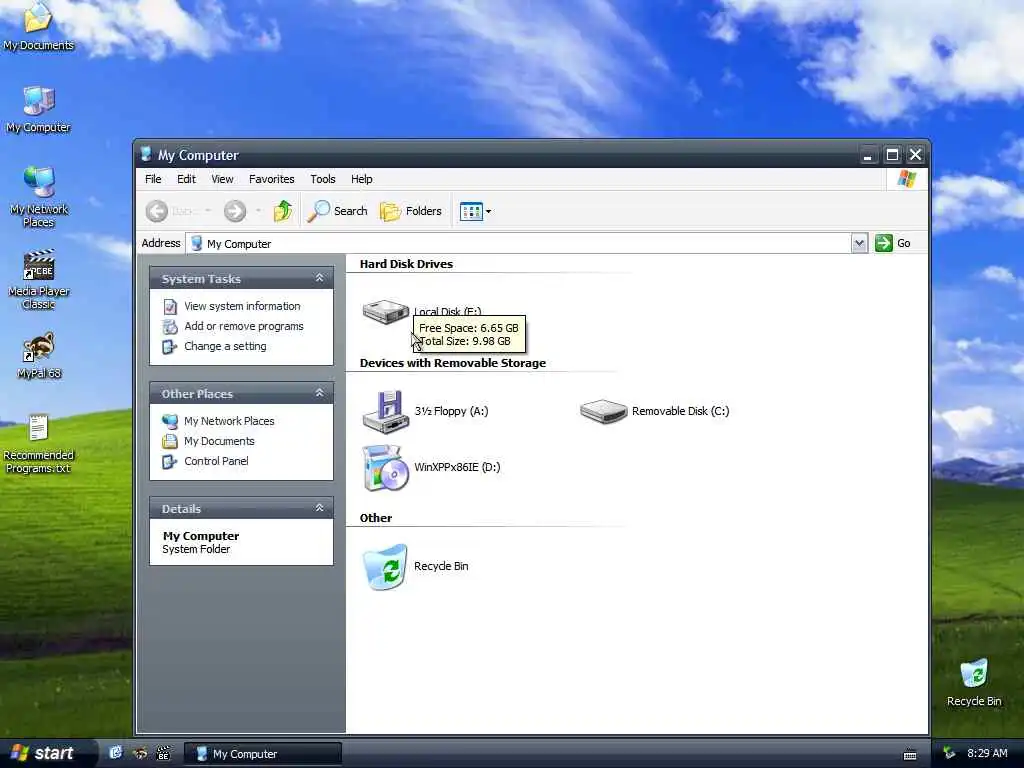Click the Up folder toolbar icon
The image size is (1024, 768).
[x=283, y=211]
